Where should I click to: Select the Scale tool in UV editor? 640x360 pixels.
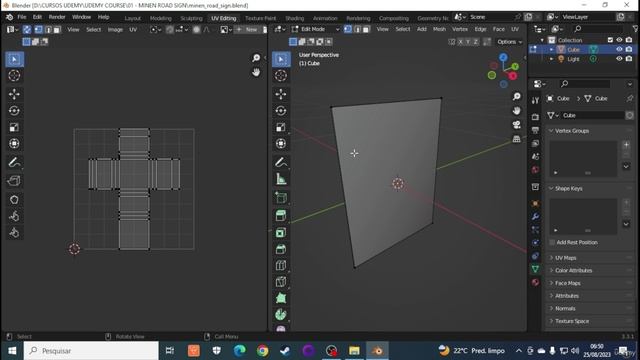(x=14, y=127)
